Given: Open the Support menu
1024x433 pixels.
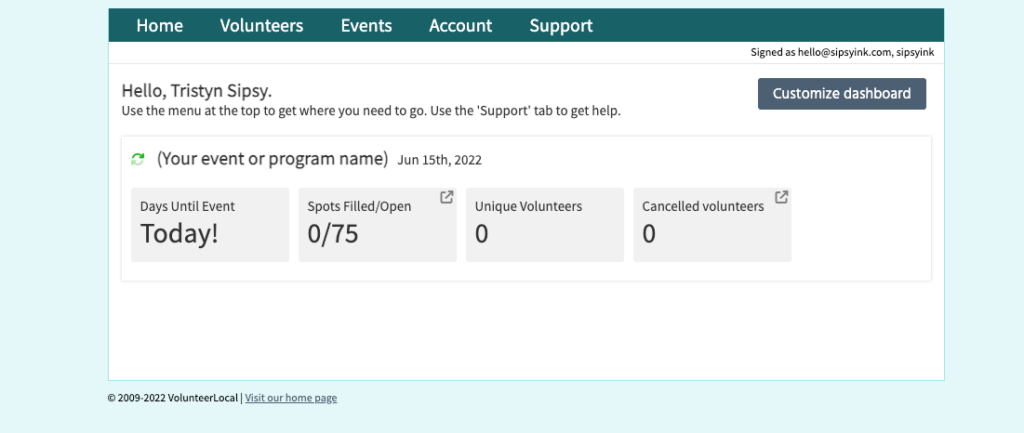Looking at the screenshot, I should [x=561, y=25].
